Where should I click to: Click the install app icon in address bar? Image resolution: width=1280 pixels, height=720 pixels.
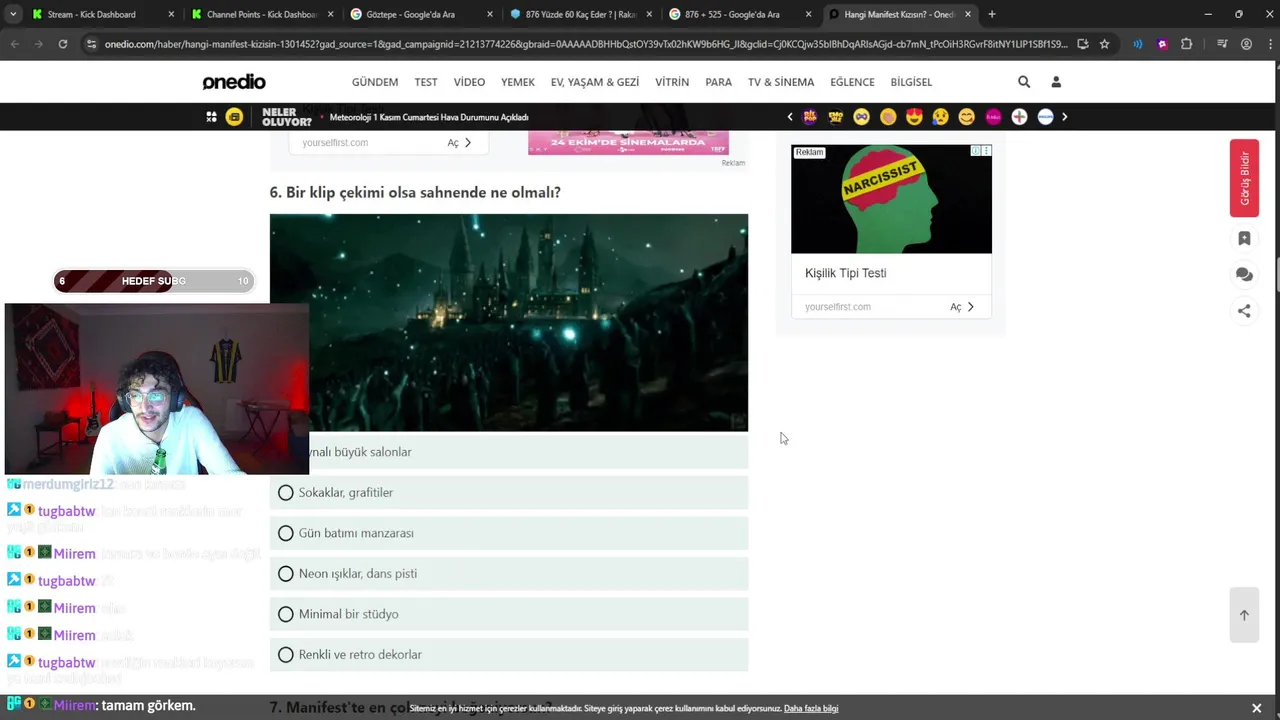click(x=1082, y=44)
